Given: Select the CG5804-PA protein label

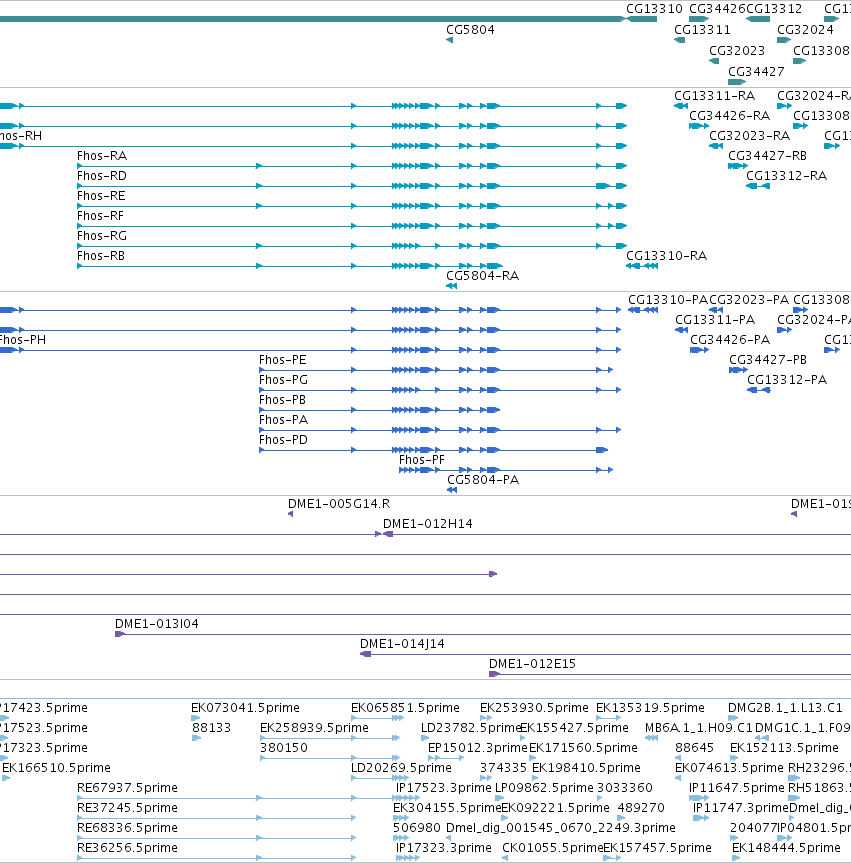Looking at the screenshot, I should click(x=483, y=480).
